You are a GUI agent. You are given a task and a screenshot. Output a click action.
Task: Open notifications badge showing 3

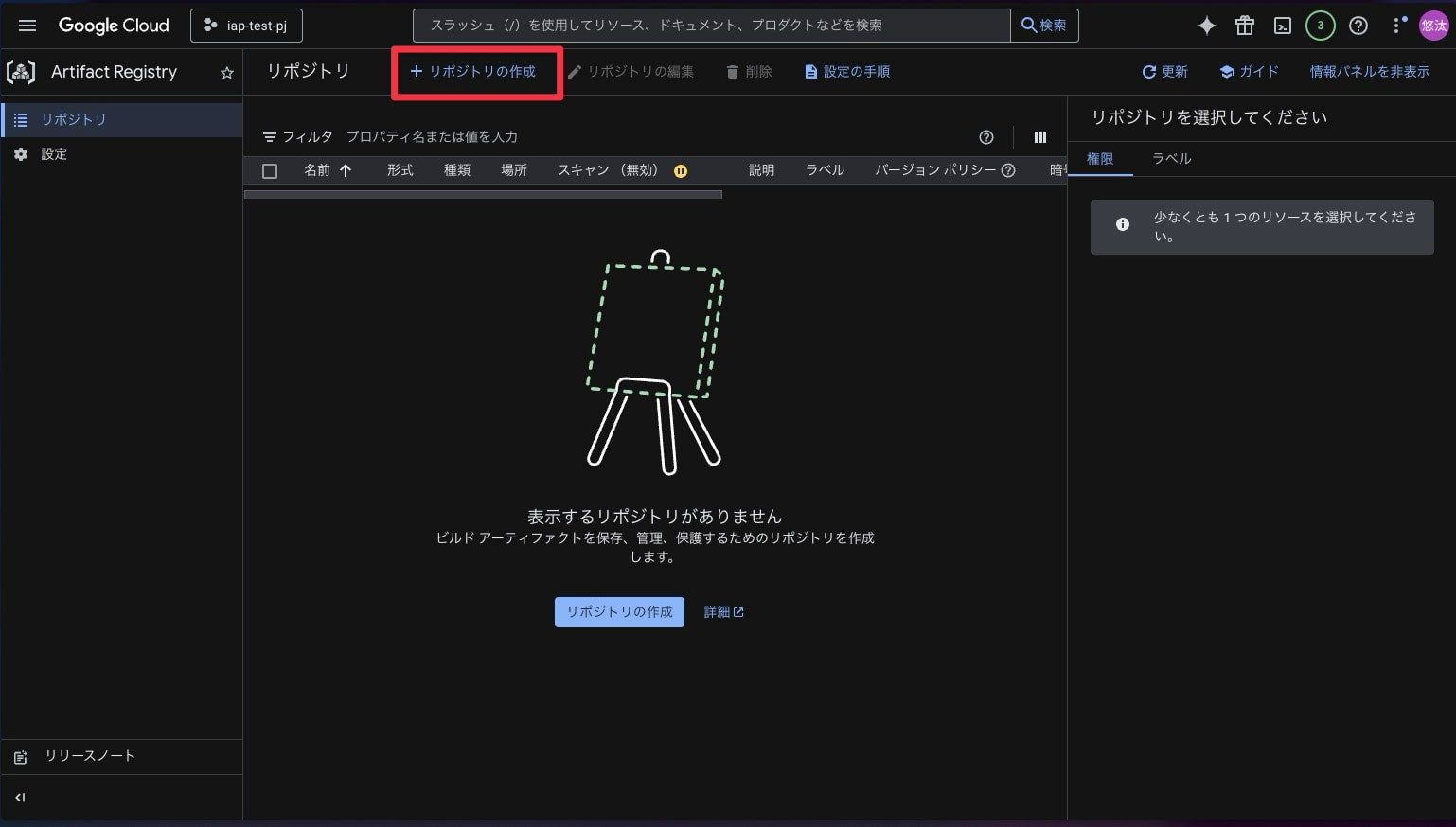(1320, 26)
